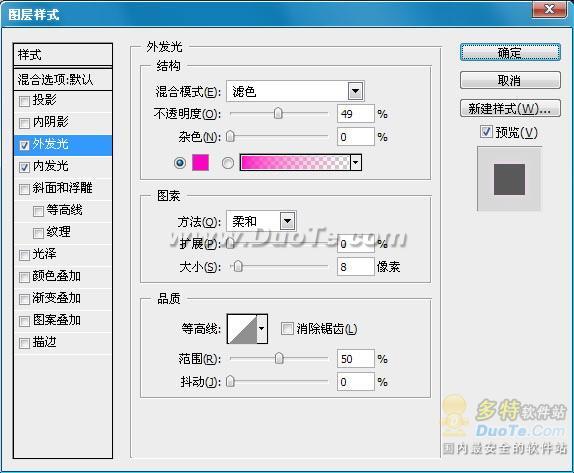Enable the 光泽 satin checkbox

click(x=24, y=255)
